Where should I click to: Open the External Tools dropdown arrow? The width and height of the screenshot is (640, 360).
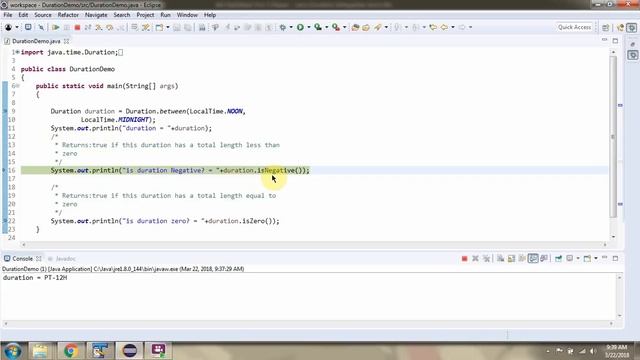click(345, 27)
